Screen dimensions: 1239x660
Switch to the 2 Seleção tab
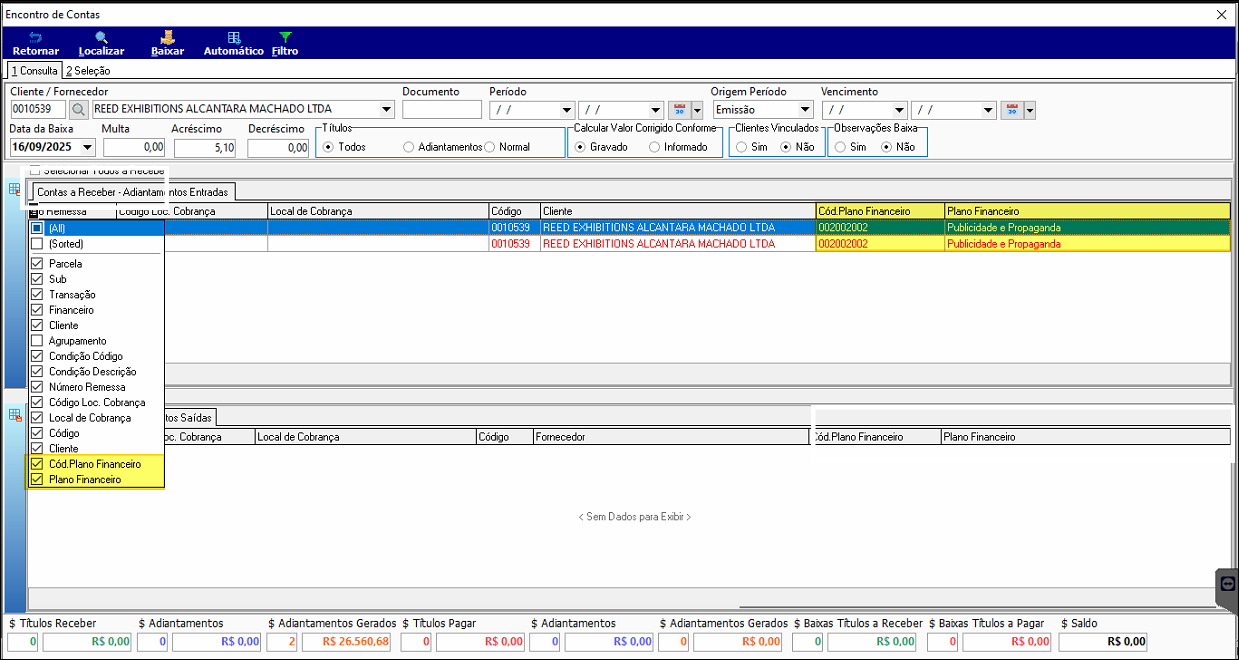(x=88, y=71)
